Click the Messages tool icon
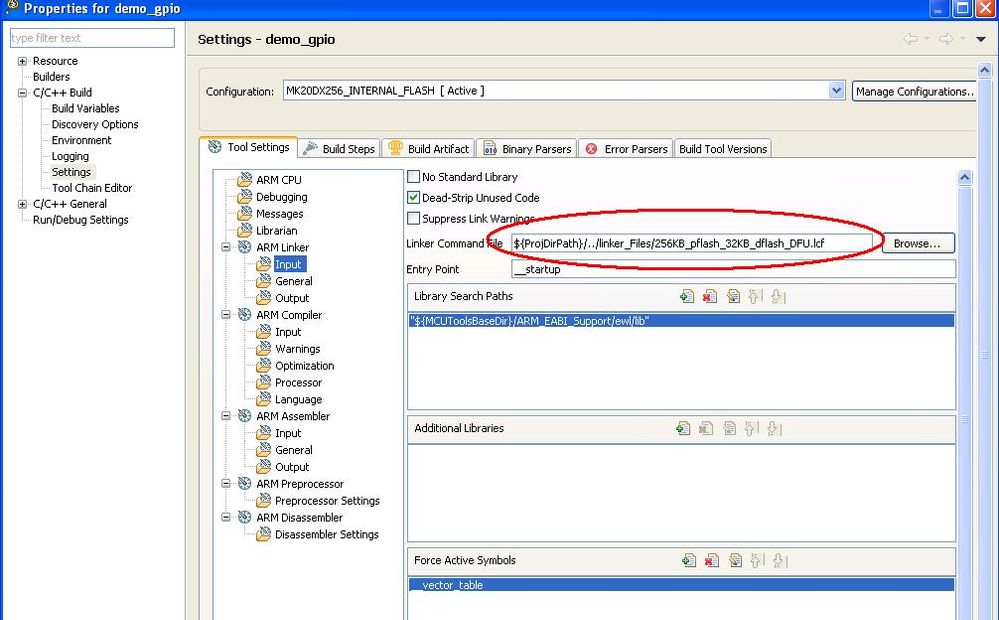Image resolution: width=999 pixels, height=620 pixels. coord(245,213)
